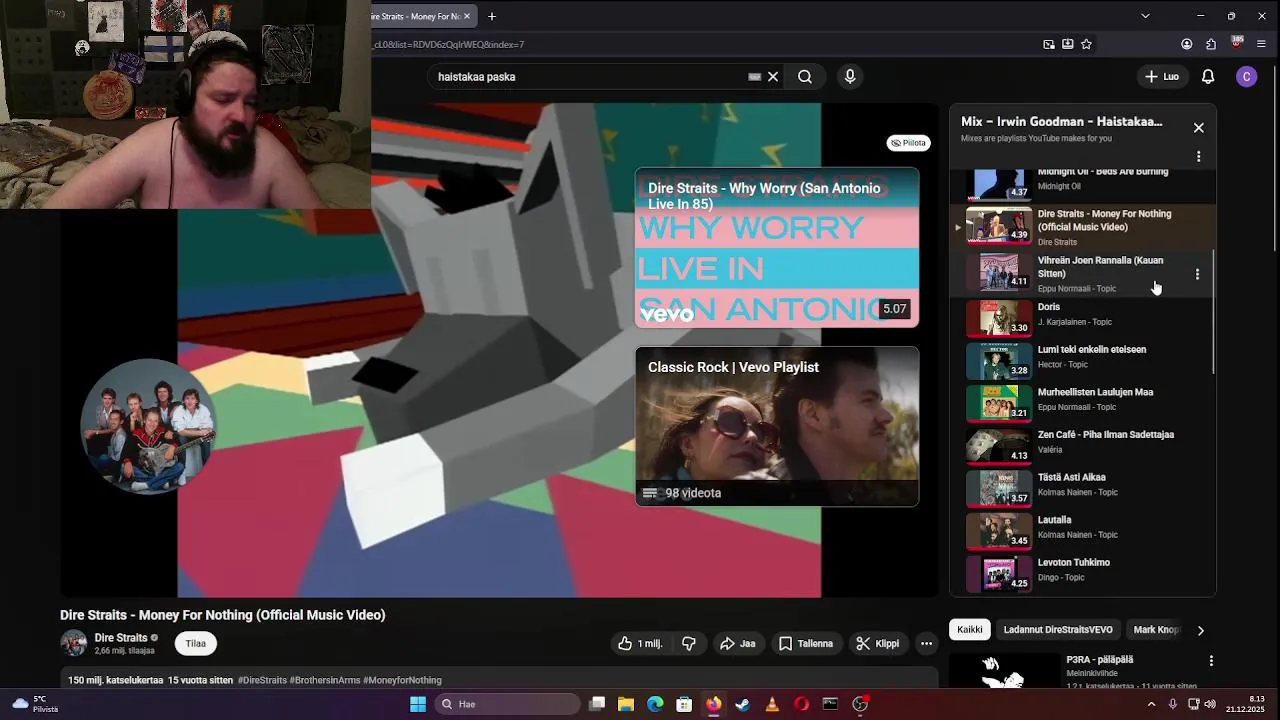Viewport: 1280px width, 720px height.
Task: Open YouTube notifications bell
Action: [x=1208, y=77]
